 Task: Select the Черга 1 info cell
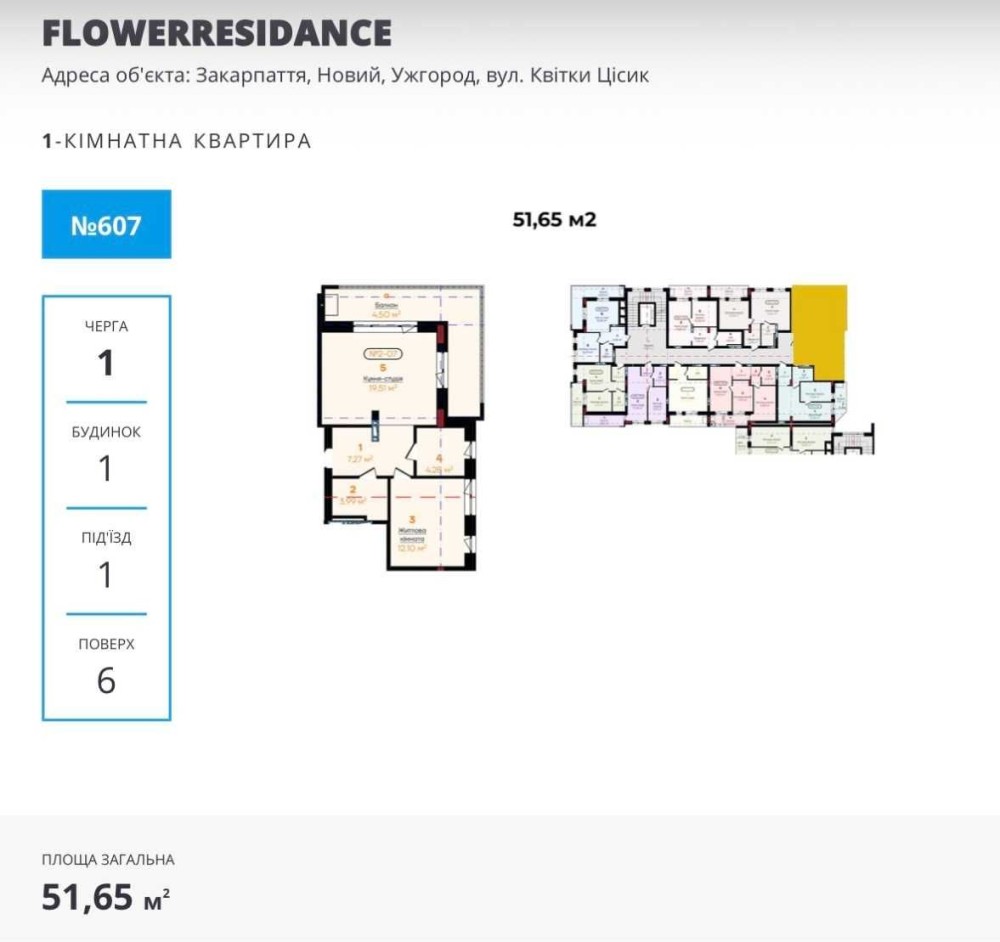point(106,349)
